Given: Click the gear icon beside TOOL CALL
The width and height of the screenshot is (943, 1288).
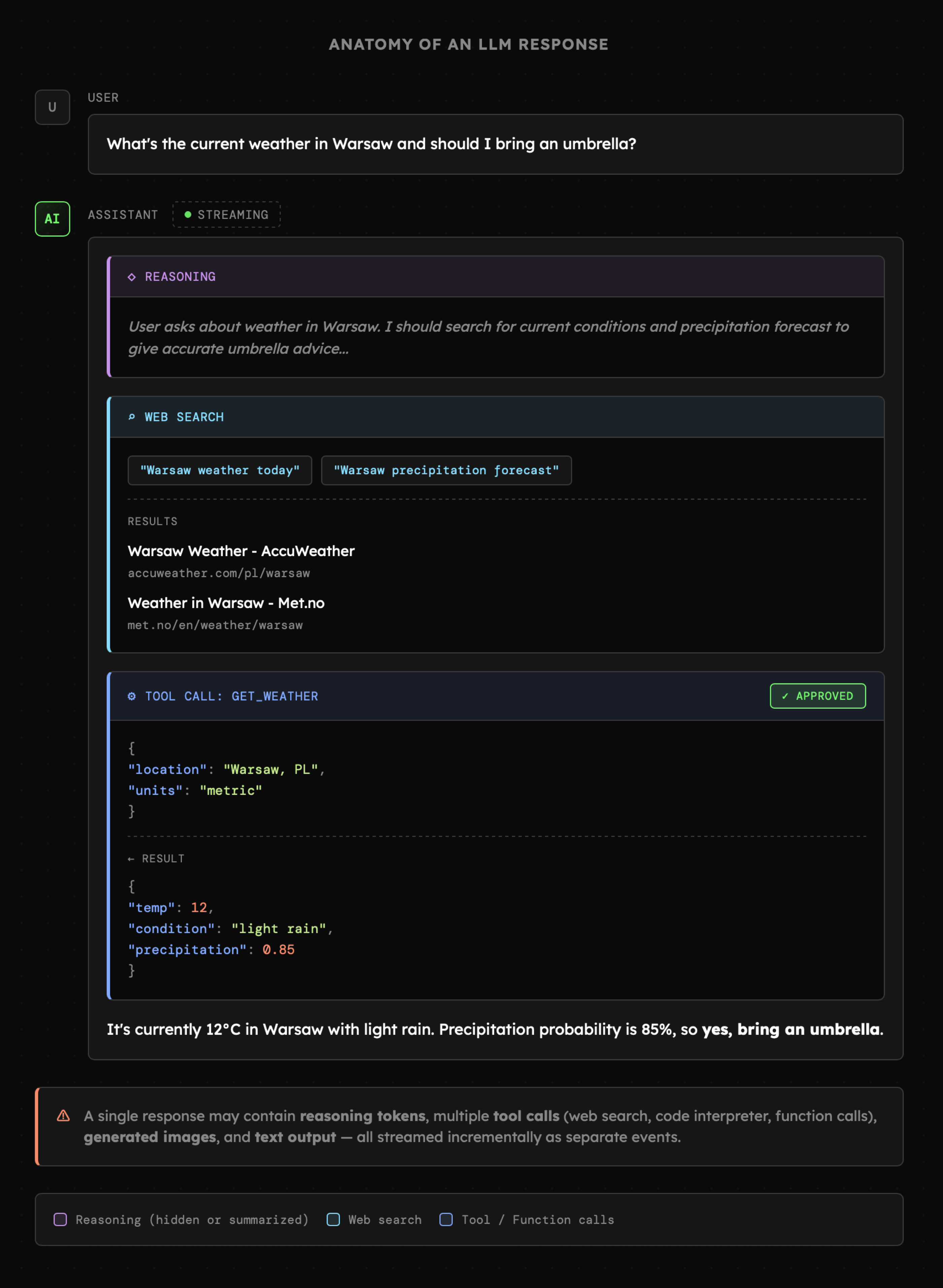Looking at the screenshot, I should point(132,696).
